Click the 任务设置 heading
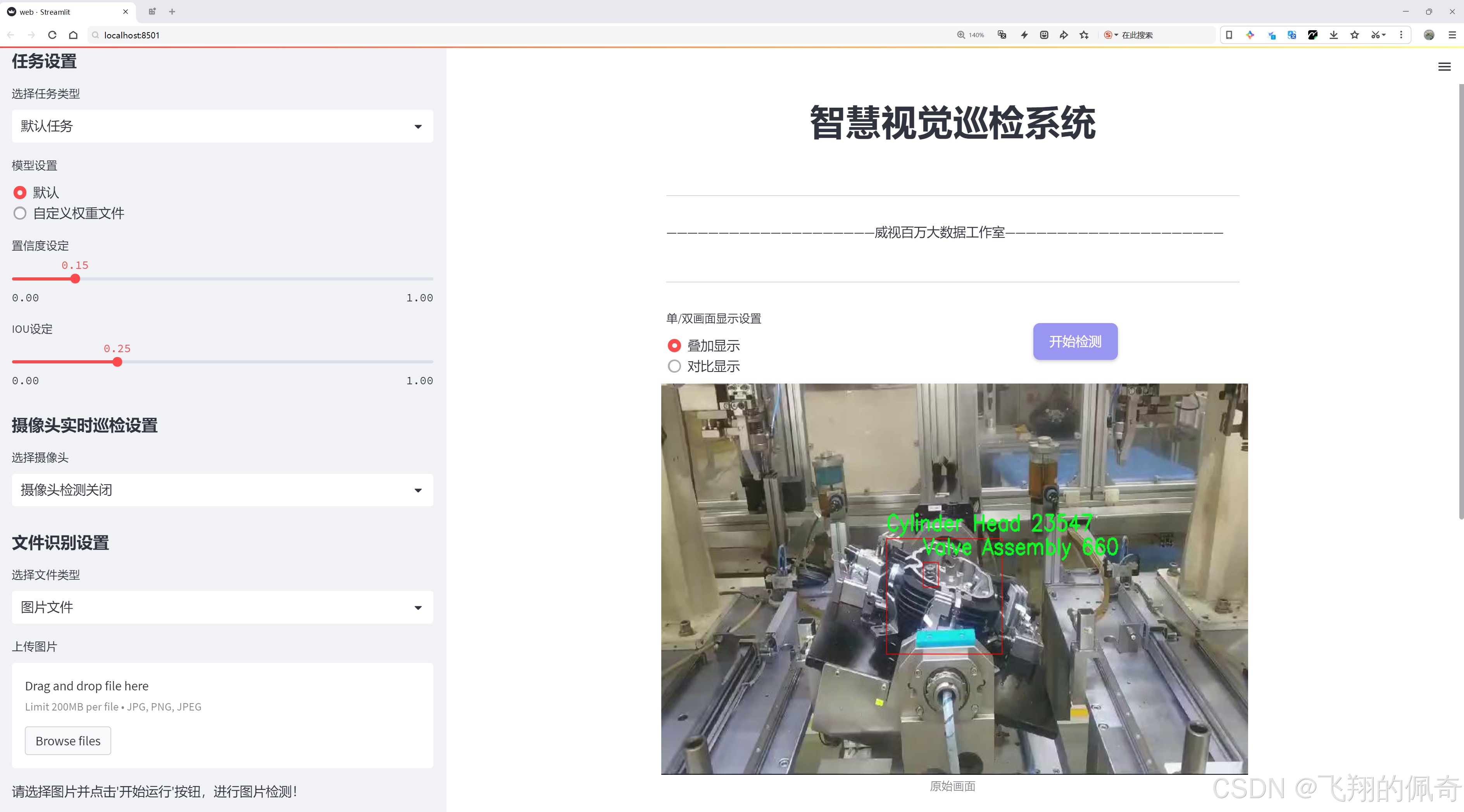 pyautogui.click(x=44, y=61)
